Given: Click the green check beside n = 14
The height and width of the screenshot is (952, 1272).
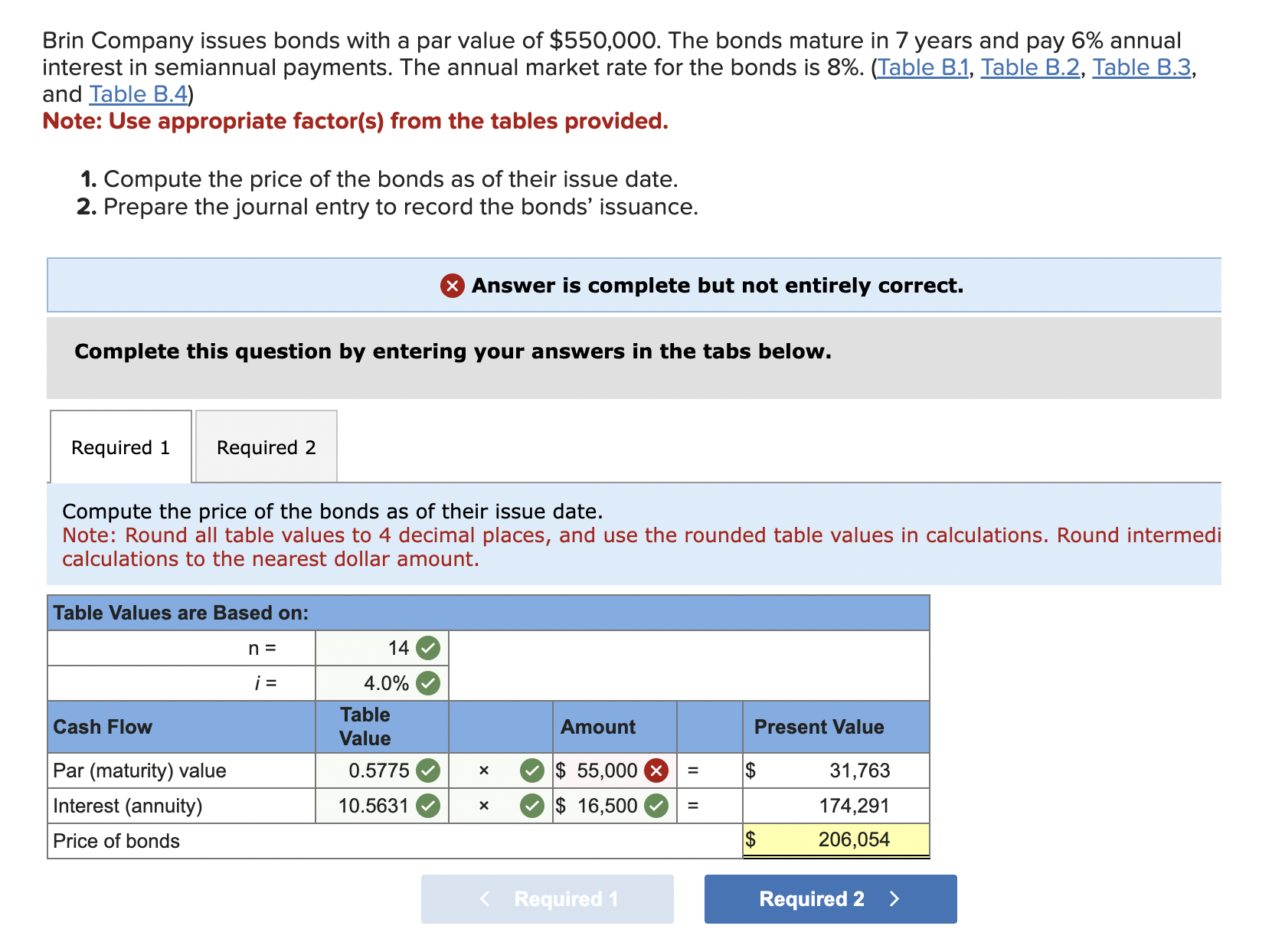Looking at the screenshot, I should click(428, 648).
